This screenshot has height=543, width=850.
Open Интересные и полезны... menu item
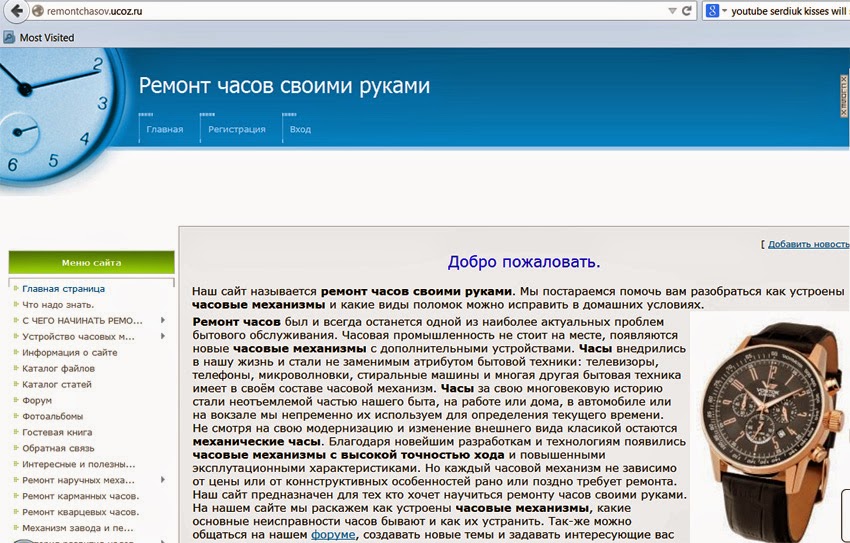tap(79, 464)
